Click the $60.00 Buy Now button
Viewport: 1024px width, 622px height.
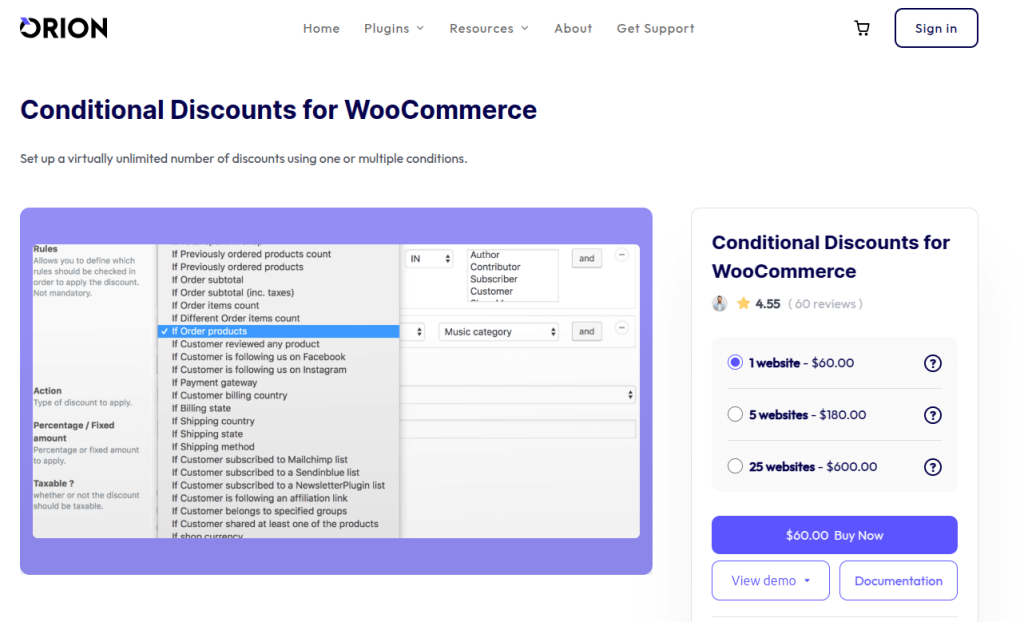click(835, 535)
